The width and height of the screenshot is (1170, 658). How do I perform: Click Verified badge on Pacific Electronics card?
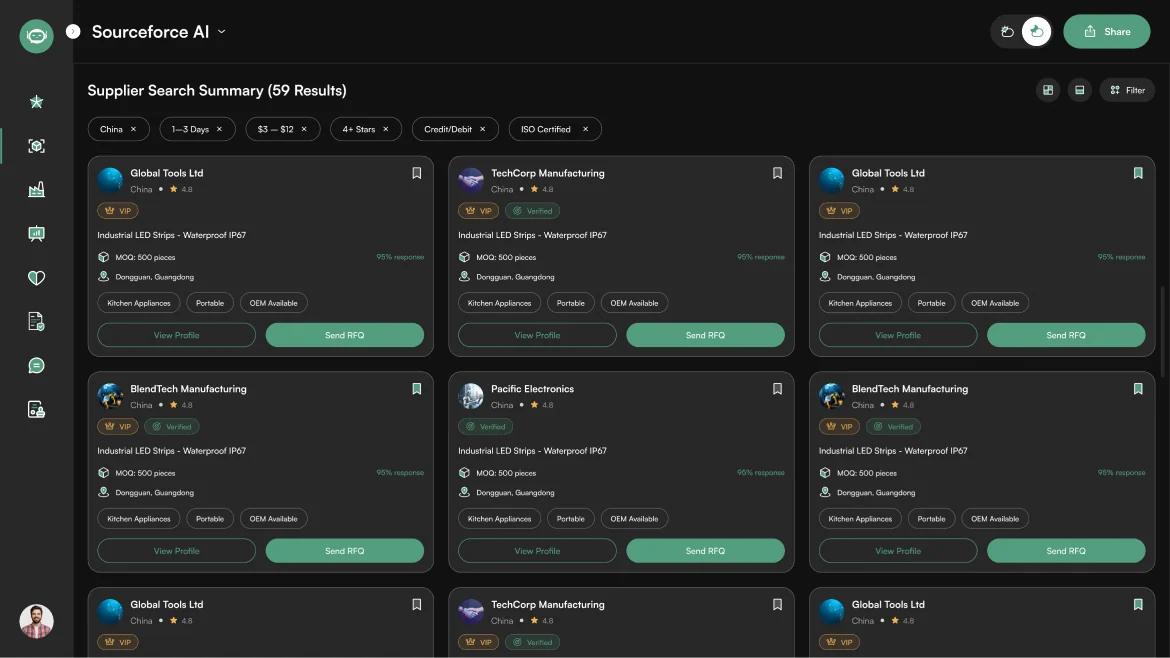(x=486, y=427)
